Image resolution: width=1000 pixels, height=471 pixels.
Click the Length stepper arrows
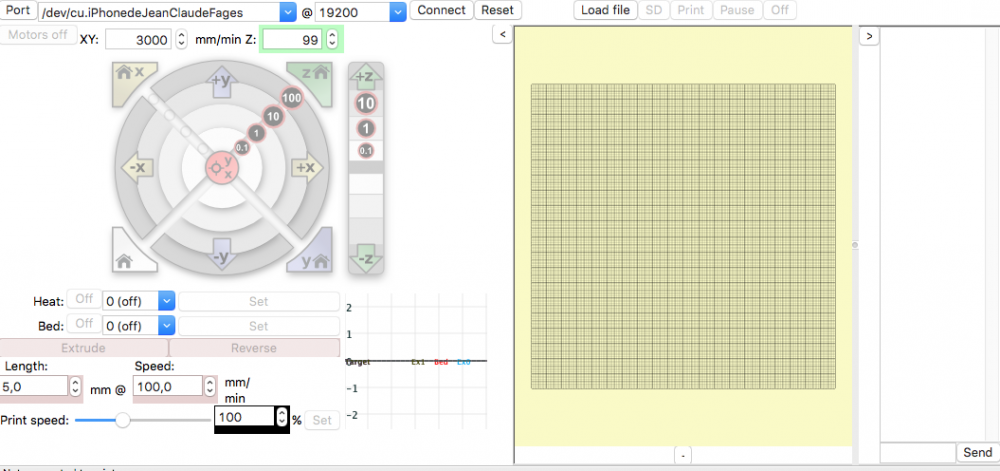75,386
